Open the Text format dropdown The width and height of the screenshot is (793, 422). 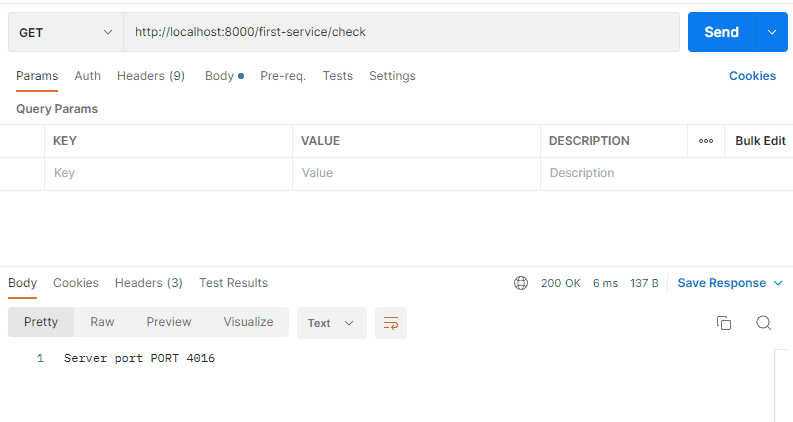click(332, 323)
